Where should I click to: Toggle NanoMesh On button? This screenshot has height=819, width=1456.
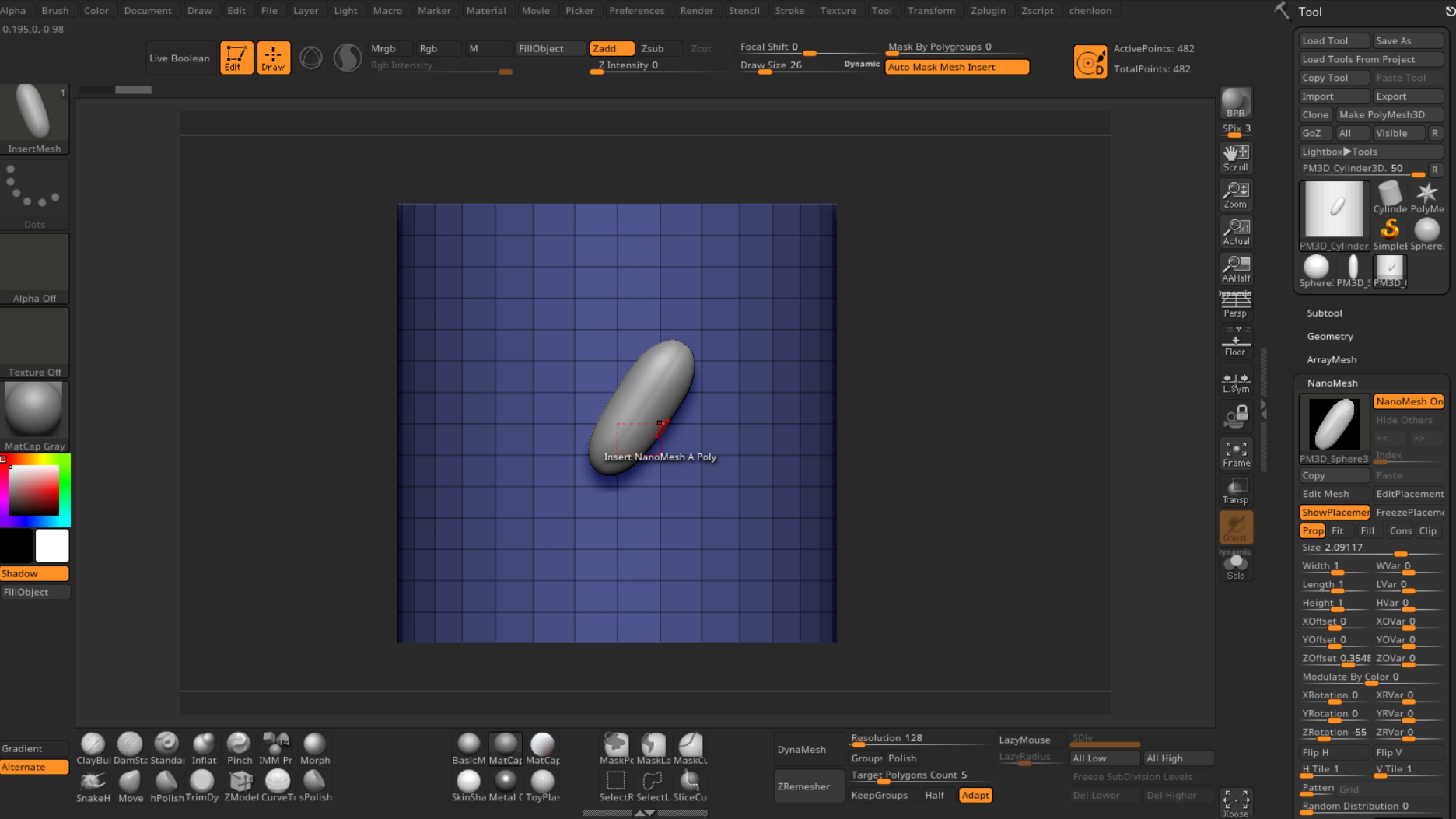[x=1409, y=401]
